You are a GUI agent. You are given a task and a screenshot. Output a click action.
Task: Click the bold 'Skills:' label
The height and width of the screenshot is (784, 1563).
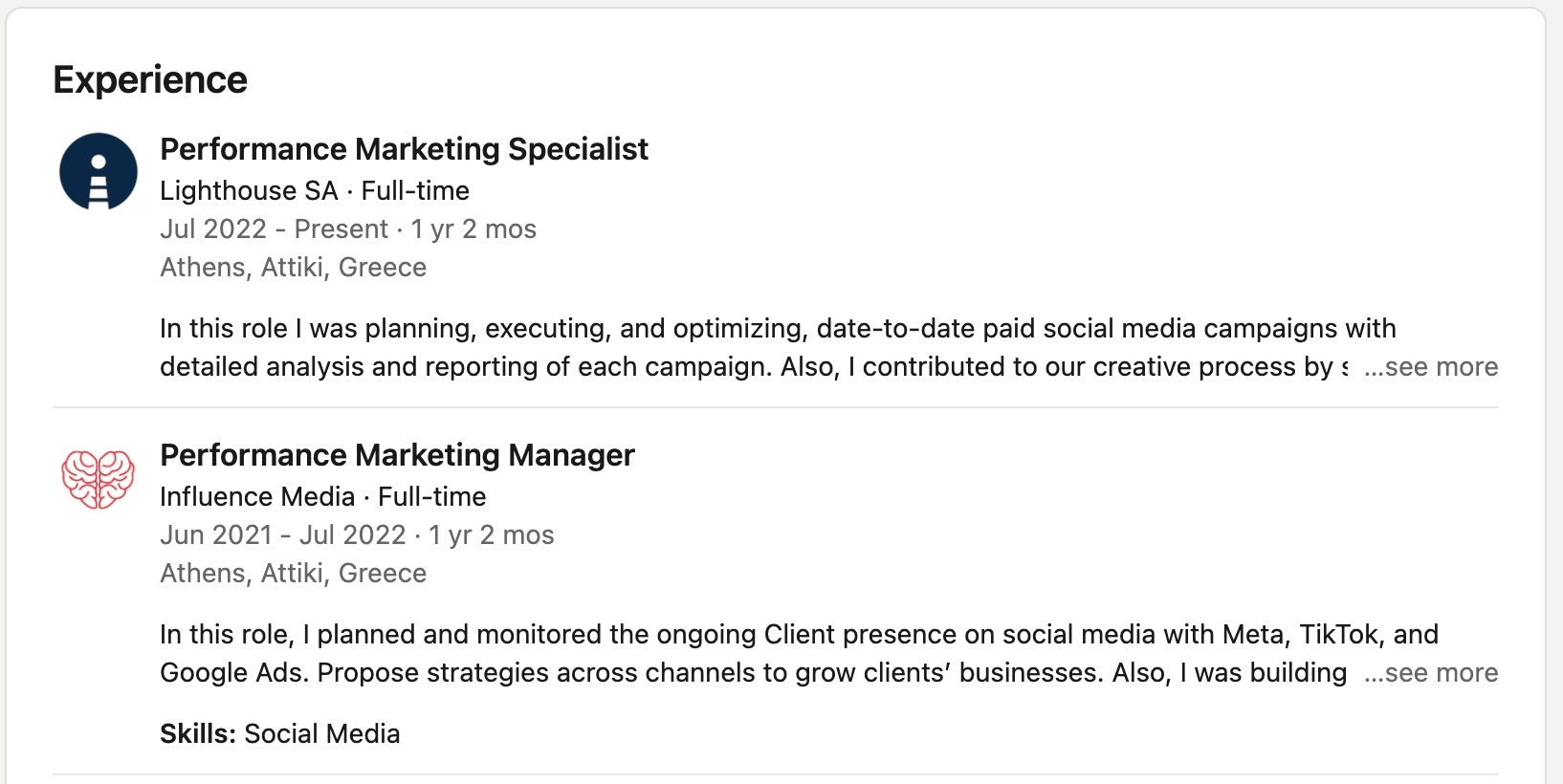198,734
